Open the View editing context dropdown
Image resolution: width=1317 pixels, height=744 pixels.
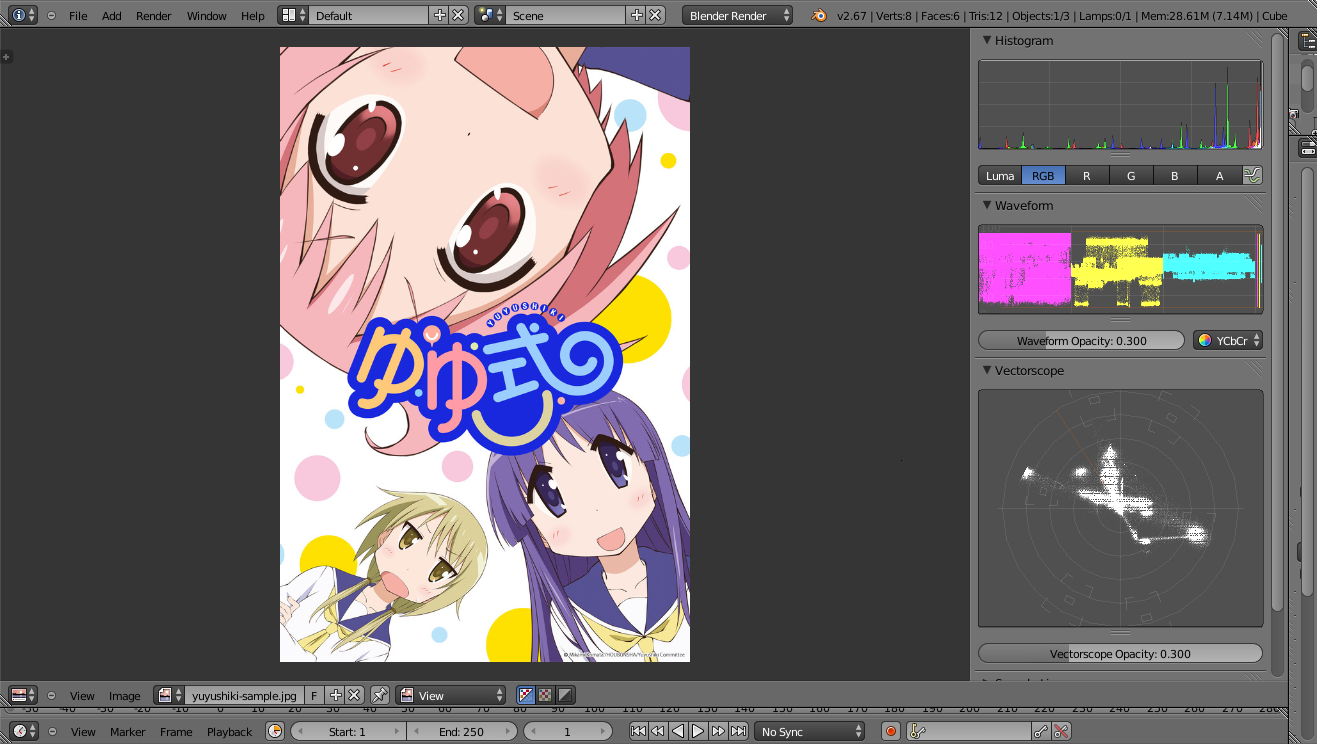(x=451, y=695)
